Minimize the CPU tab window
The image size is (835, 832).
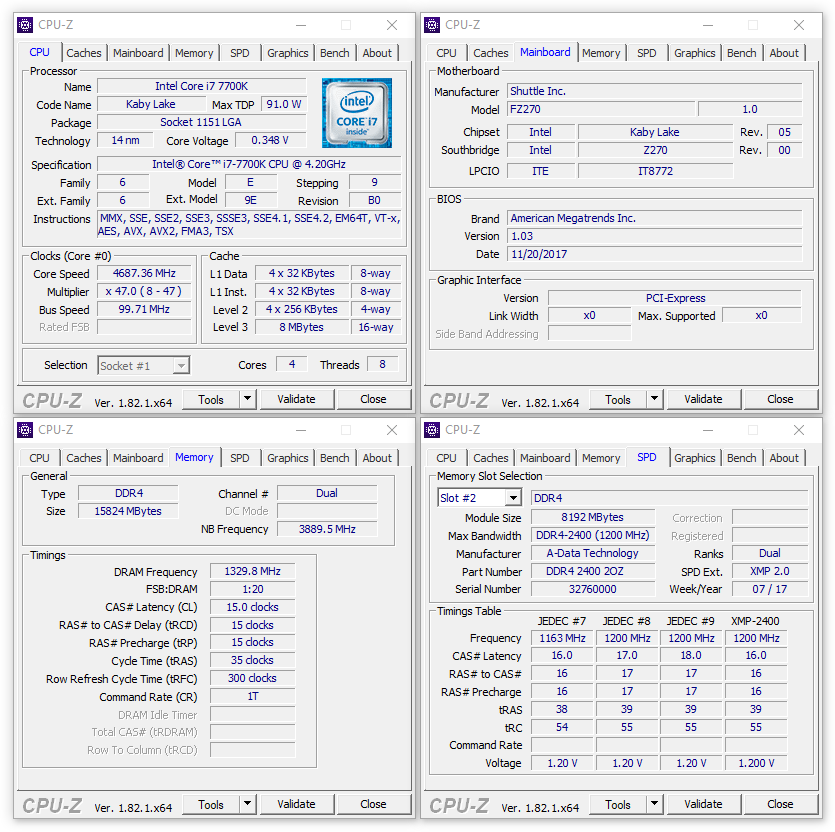301,25
